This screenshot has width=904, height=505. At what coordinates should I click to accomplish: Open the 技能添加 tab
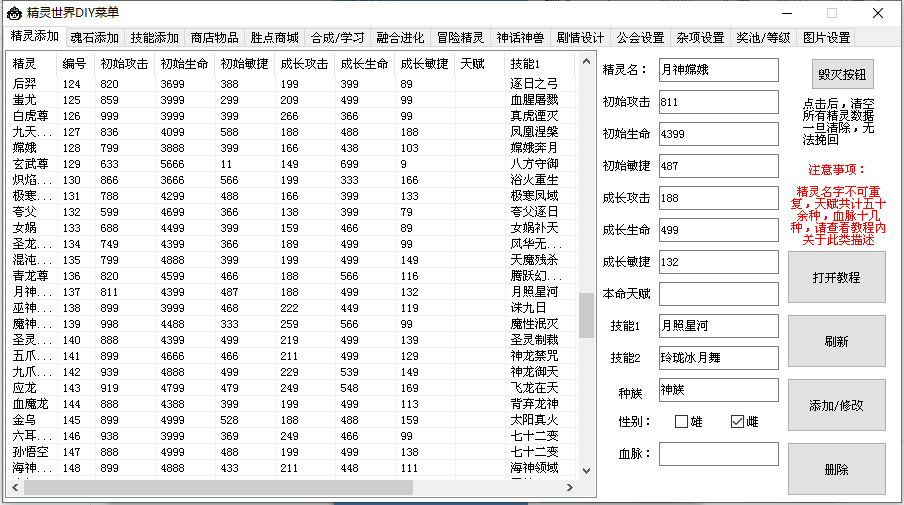[x=155, y=38]
